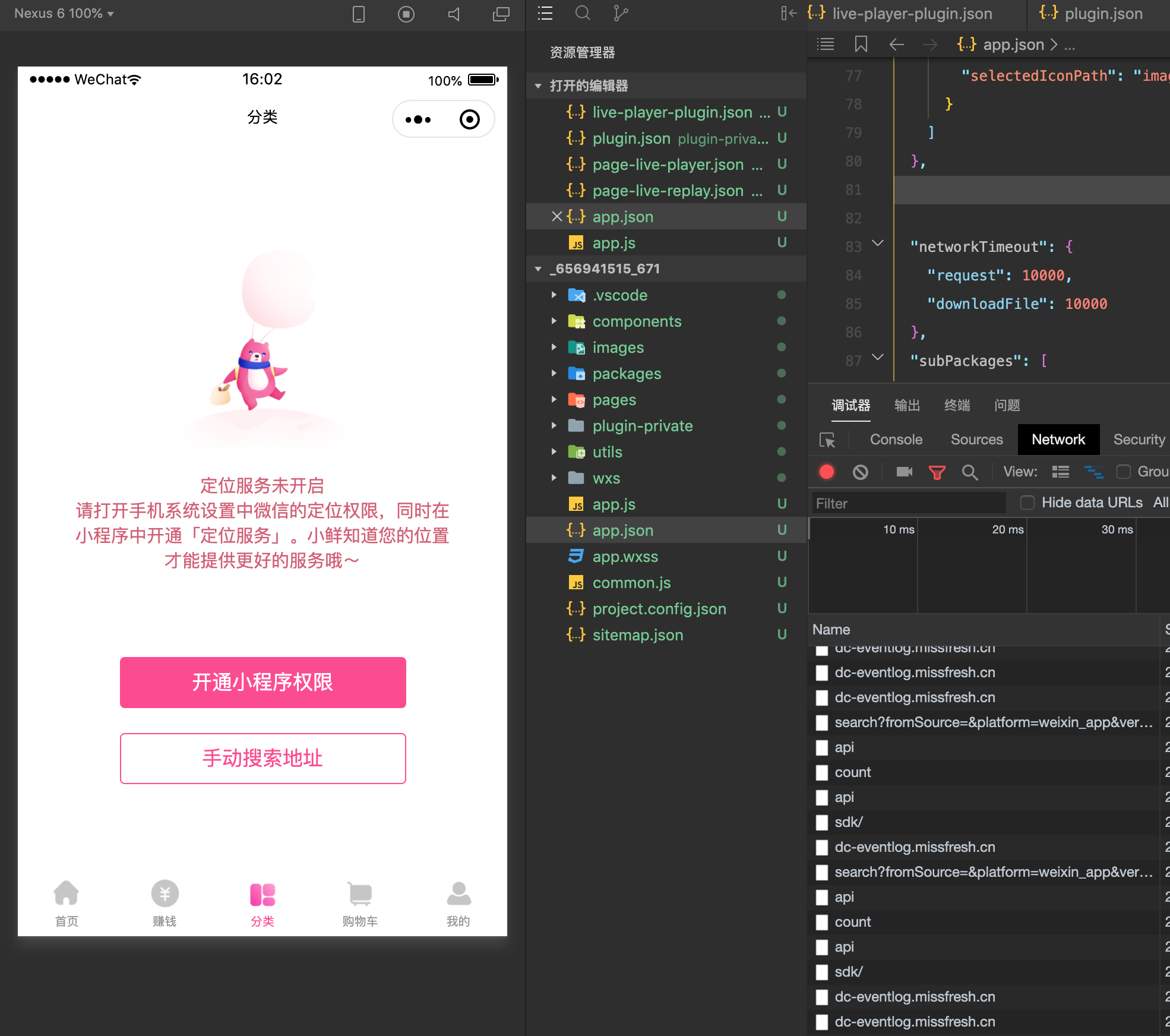Open the Sources devtools tab
1170x1036 pixels.
[x=976, y=440]
